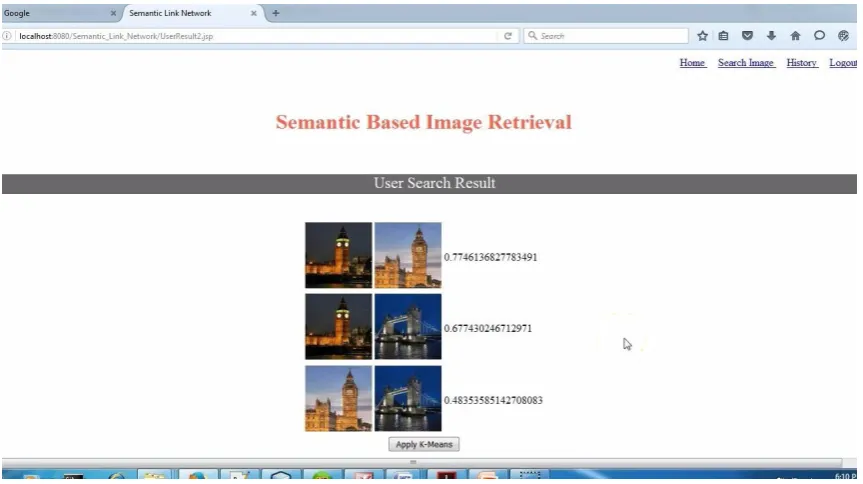Image resolution: width=863 pixels, height=484 pixels.
Task: Click the Pocket save icon
Action: 747,36
